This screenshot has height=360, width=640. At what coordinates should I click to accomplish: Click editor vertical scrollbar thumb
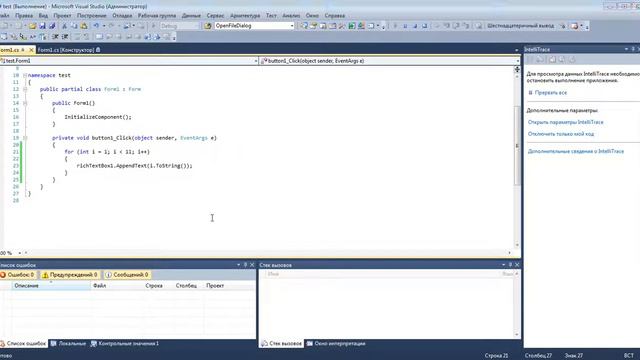pyautogui.click(x=517, y=145)
